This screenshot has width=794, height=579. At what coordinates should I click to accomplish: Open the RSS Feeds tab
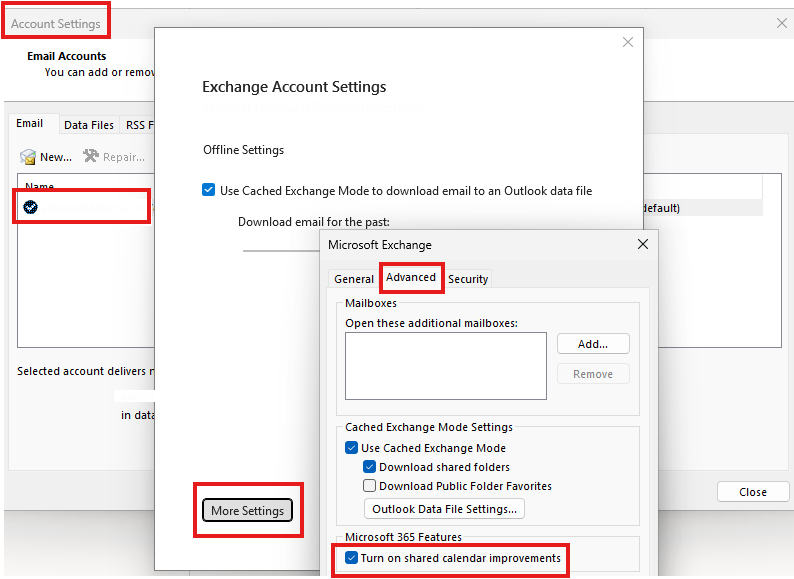coord(139,125)
